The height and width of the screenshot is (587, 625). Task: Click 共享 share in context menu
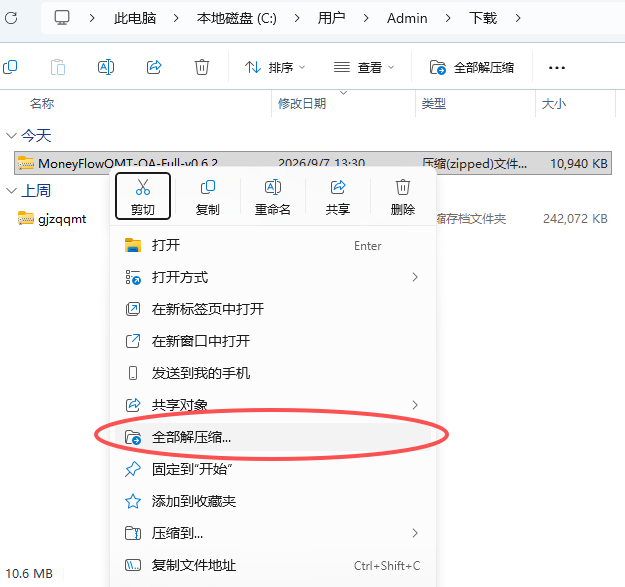[338, 196]
